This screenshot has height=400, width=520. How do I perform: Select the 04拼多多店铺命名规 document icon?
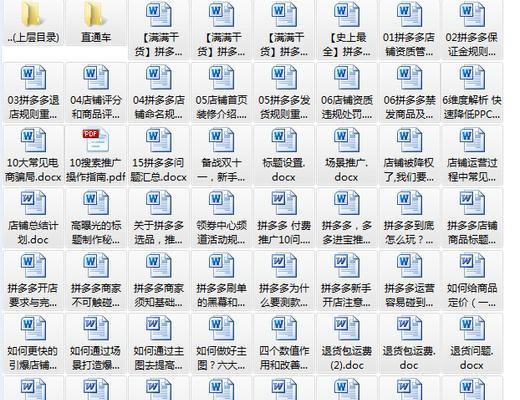[158, 77]
